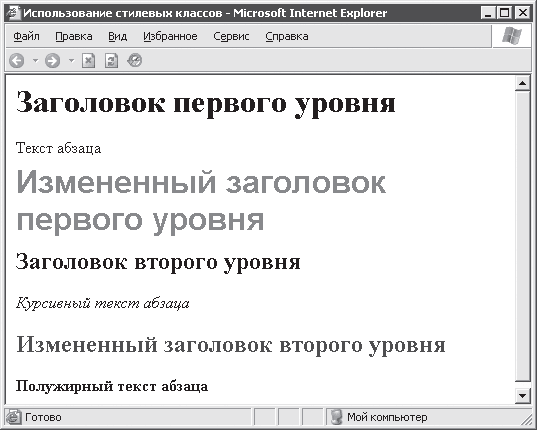Image resolution: width=537 pixels, height=430 pixels.
Task: Click the Stop loading page icon
Action: (88, 61)
